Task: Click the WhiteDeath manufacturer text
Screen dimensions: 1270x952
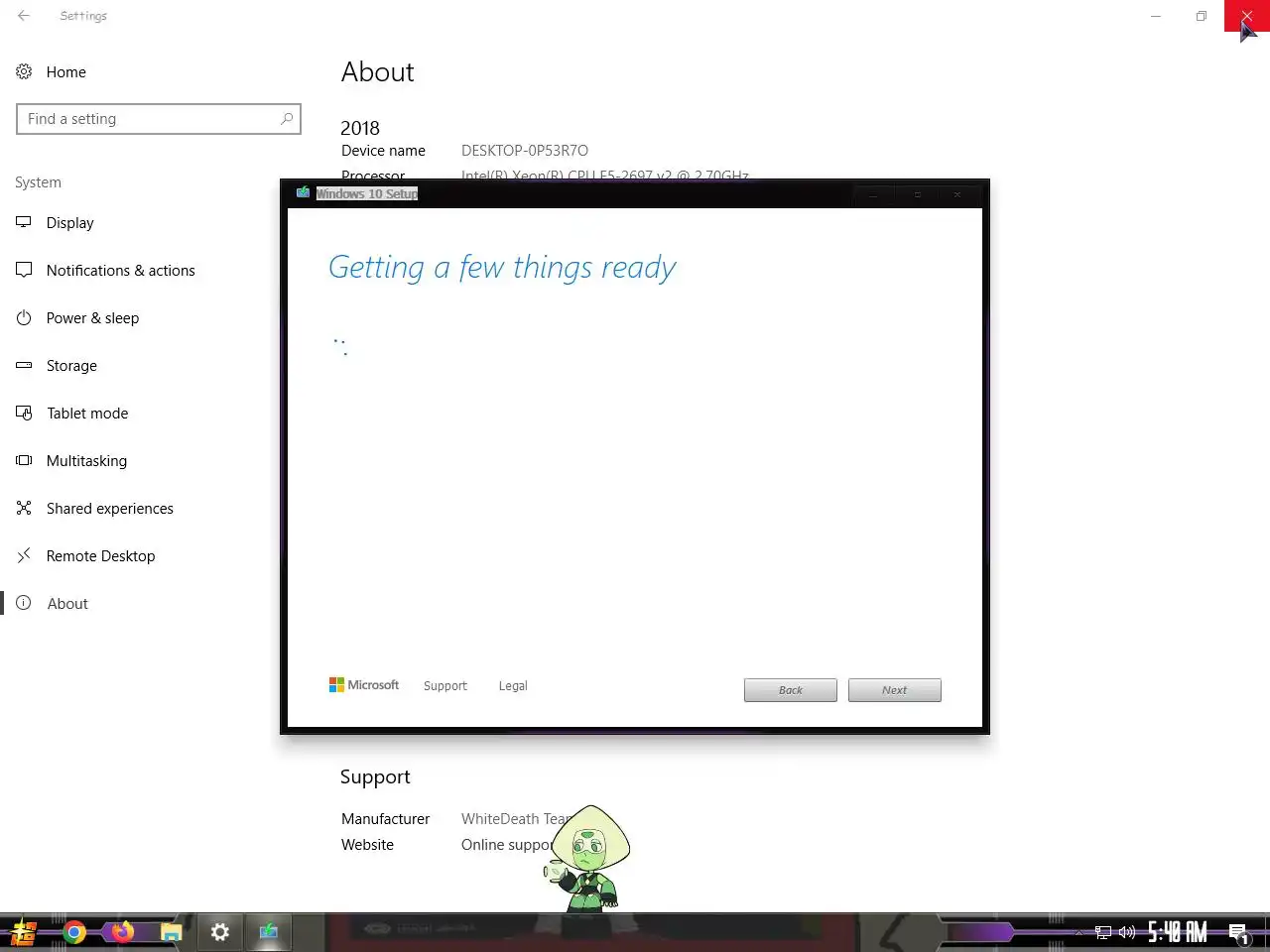Action: click(x=516, y=819)
